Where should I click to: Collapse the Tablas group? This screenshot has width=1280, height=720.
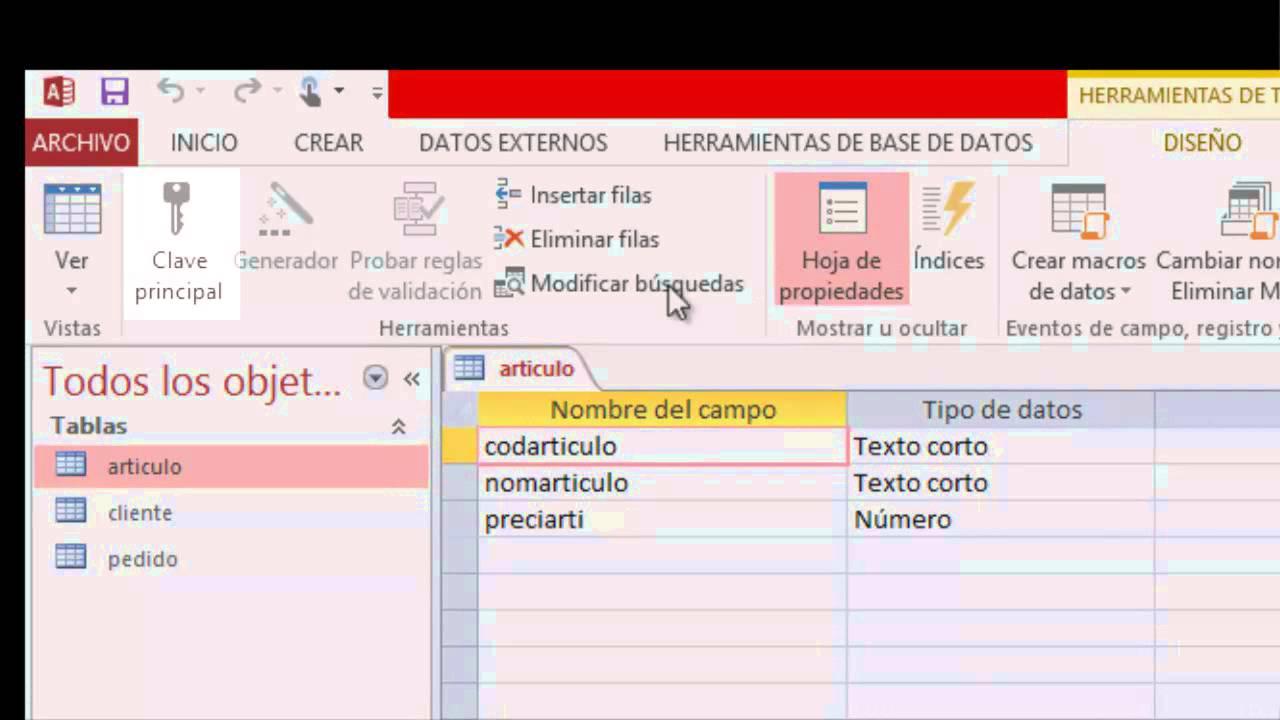pyautogui.click(x=398, y=426)
